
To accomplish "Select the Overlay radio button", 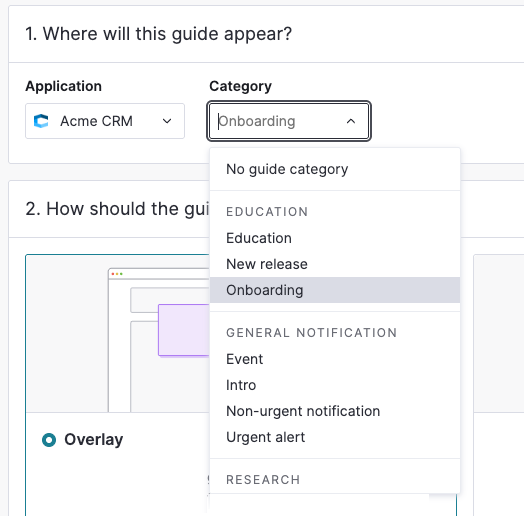I will tap(49, 439).
